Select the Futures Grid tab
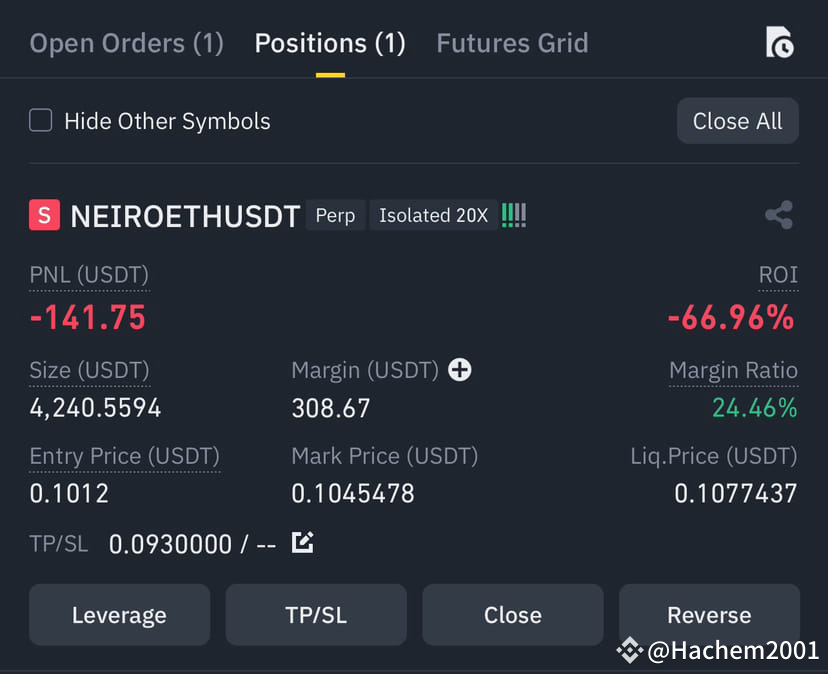 [x=512, y=43]
